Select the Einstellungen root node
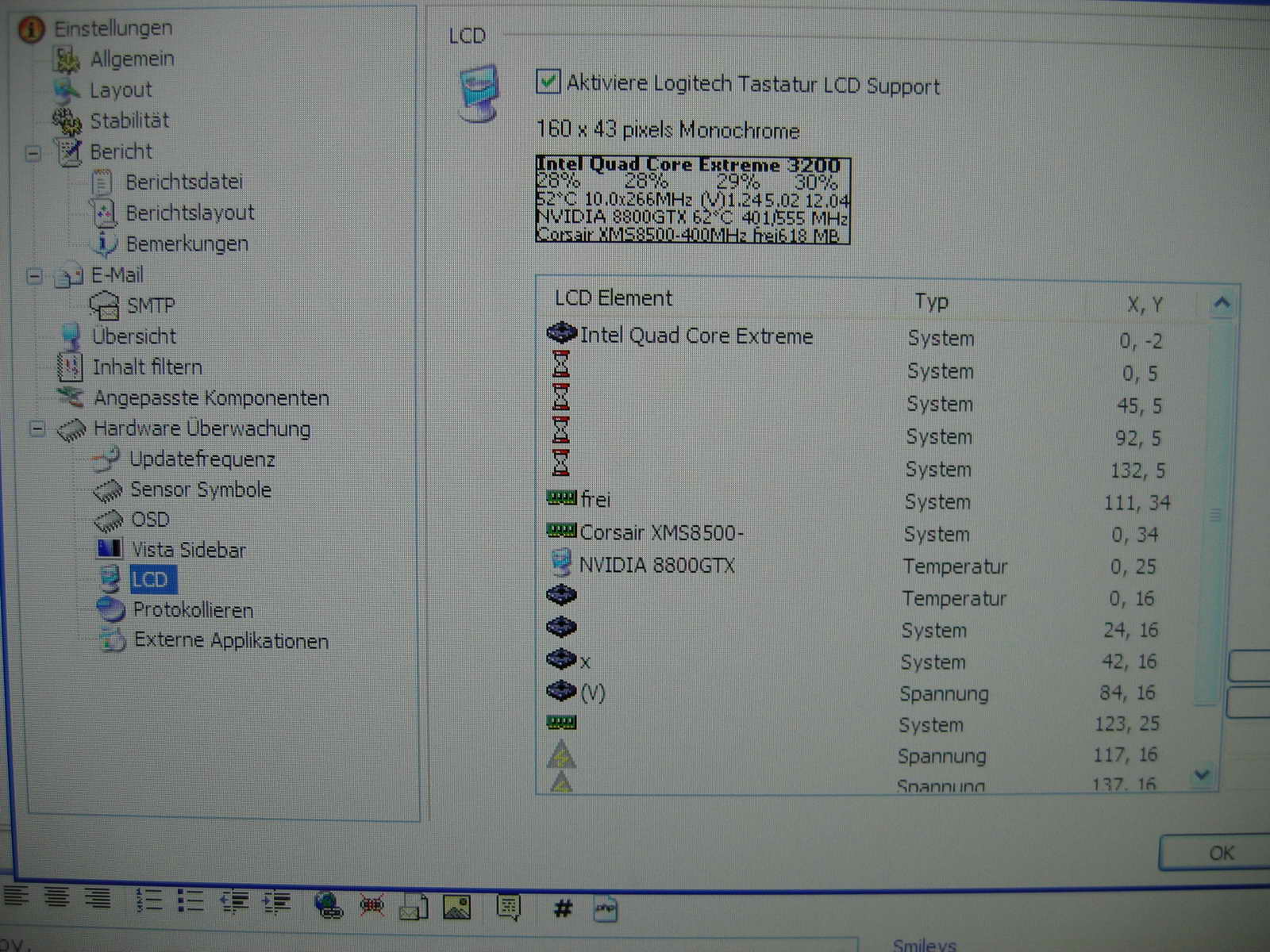 point(113,29)
